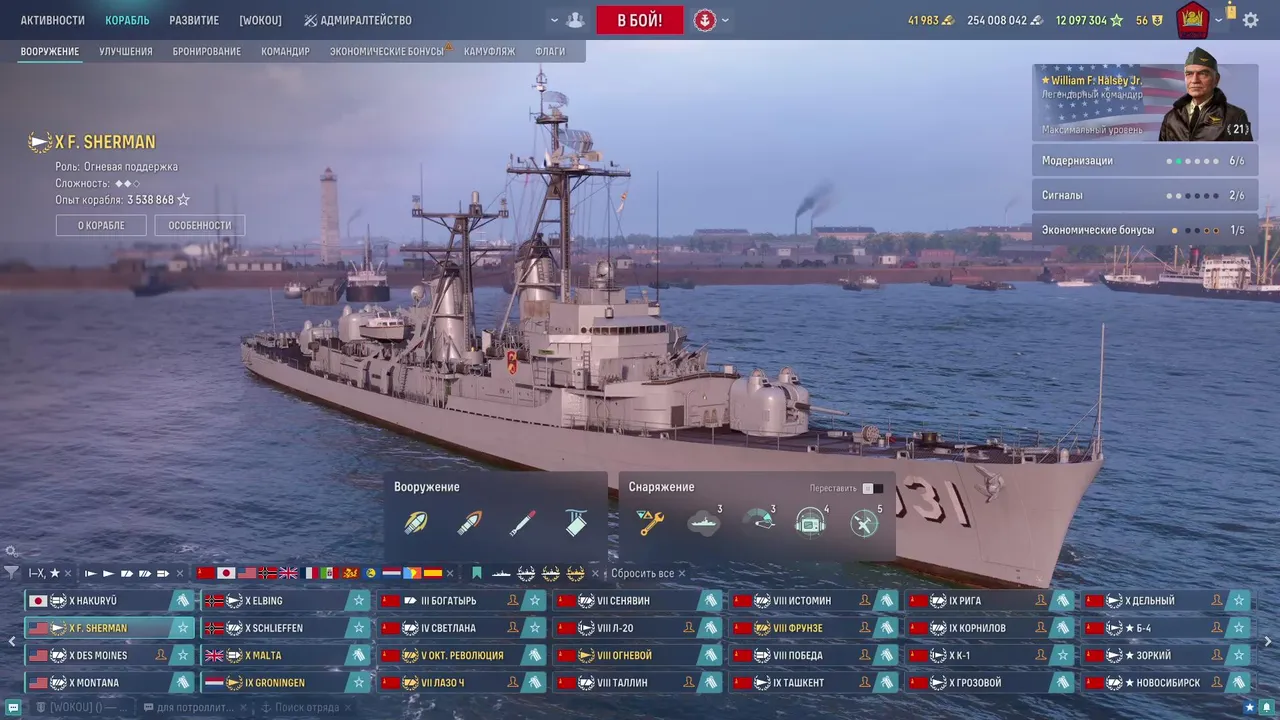Switch to the 'Улучшения' tab
Screen dimensions: 1280x720
[126, 51]
